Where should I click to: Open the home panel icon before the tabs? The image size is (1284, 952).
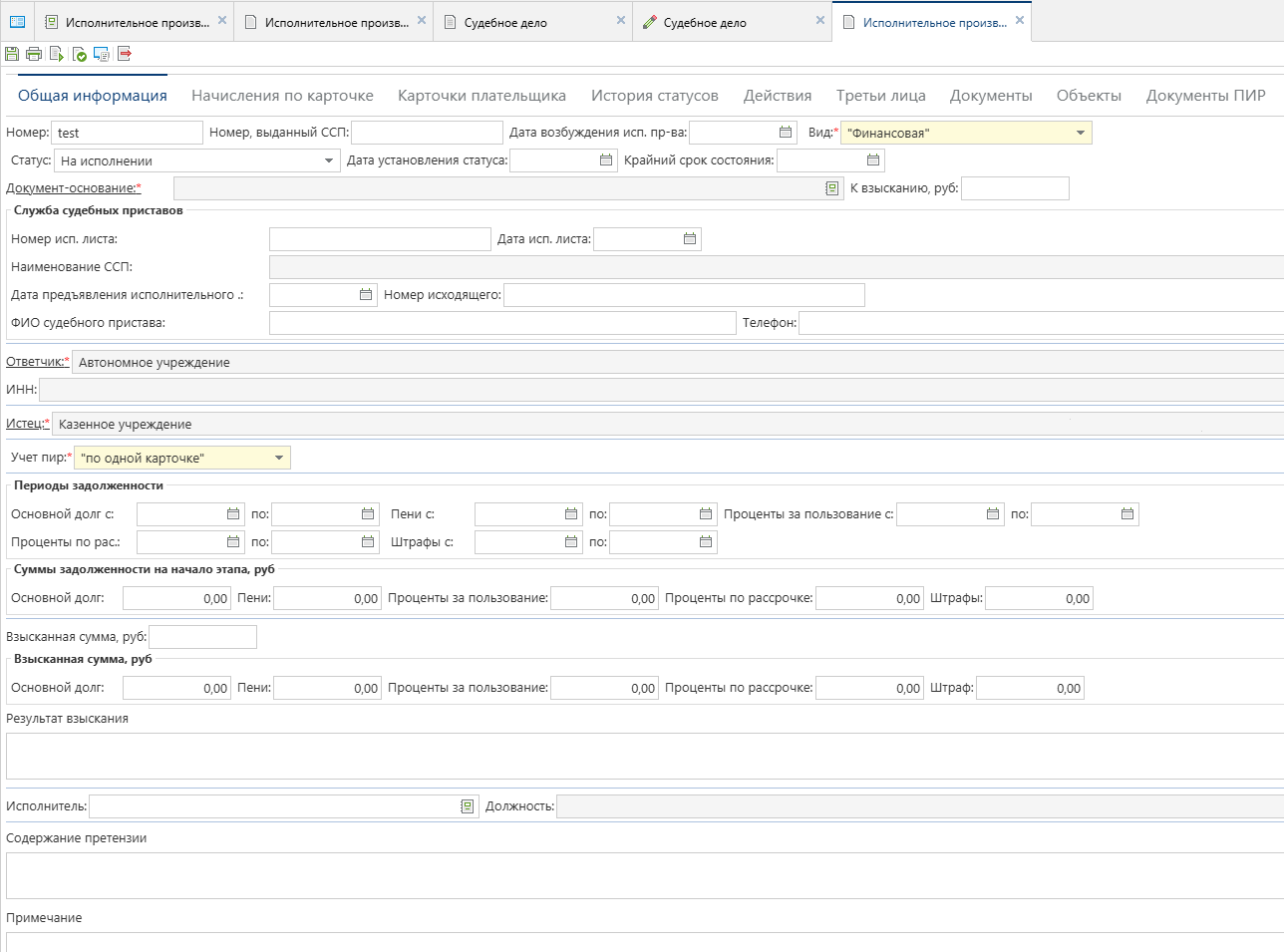(17, 22)
